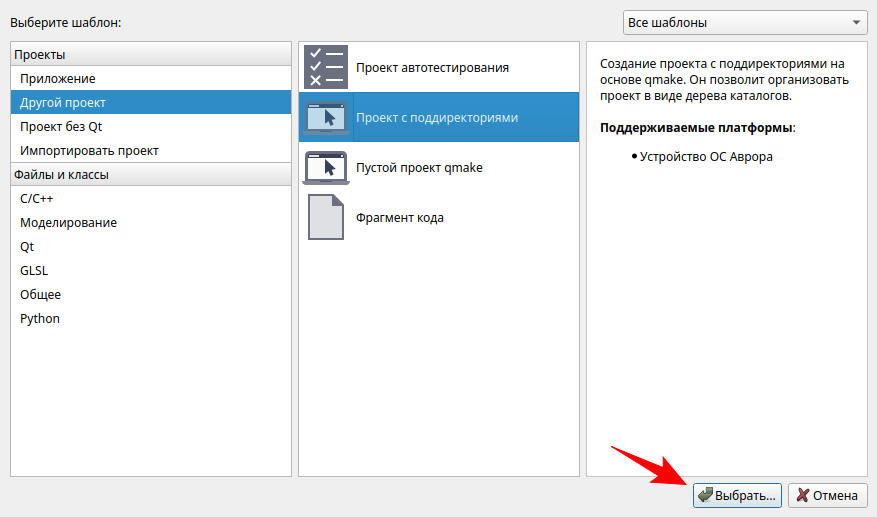Select 'Пустой проект qmake' template label
Image resolution: width=877 pixels, height=517 pixels.
(x=419, y=167)
